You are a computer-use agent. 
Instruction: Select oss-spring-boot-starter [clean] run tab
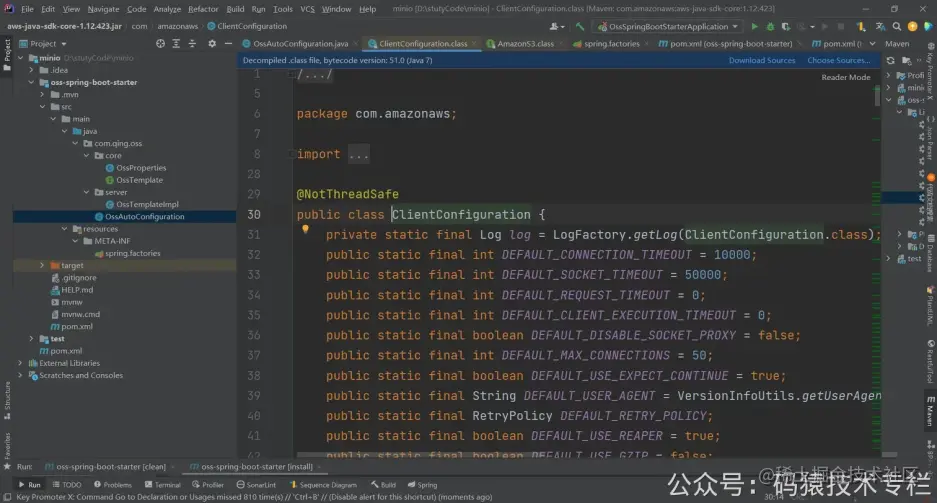coord(111,467)
